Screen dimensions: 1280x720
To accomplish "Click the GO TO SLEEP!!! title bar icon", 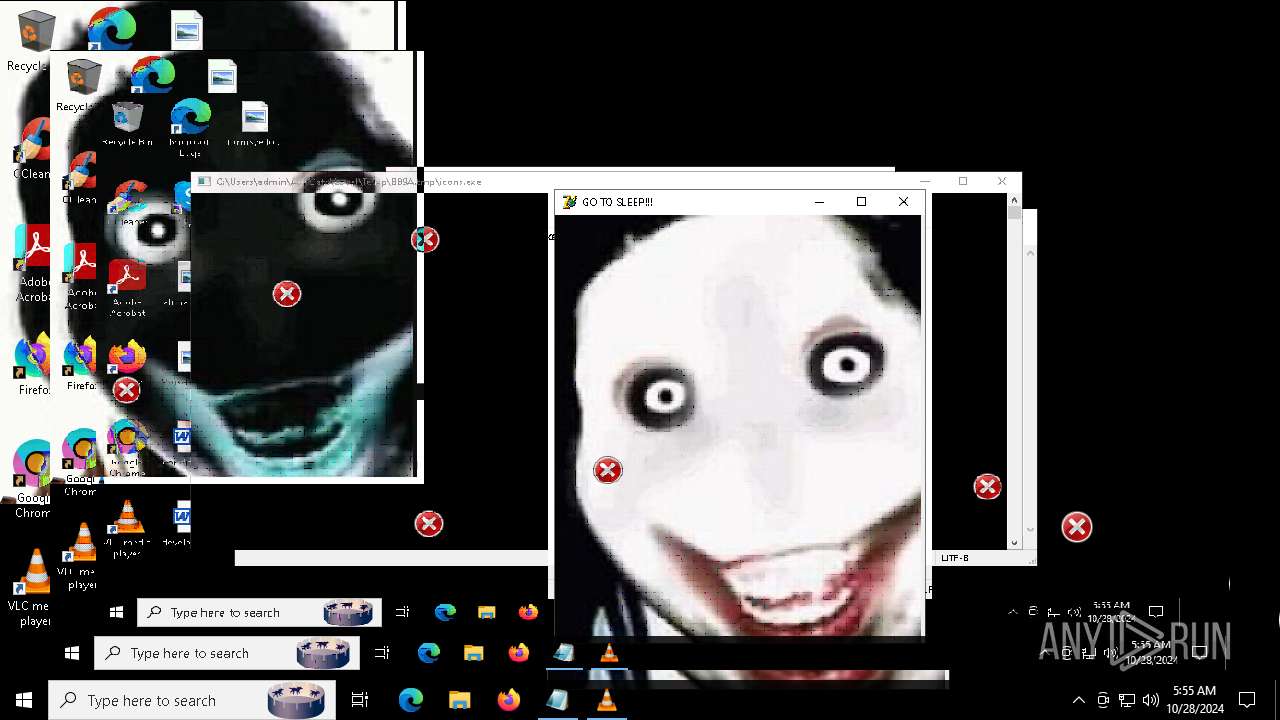I will click(570, 202).
